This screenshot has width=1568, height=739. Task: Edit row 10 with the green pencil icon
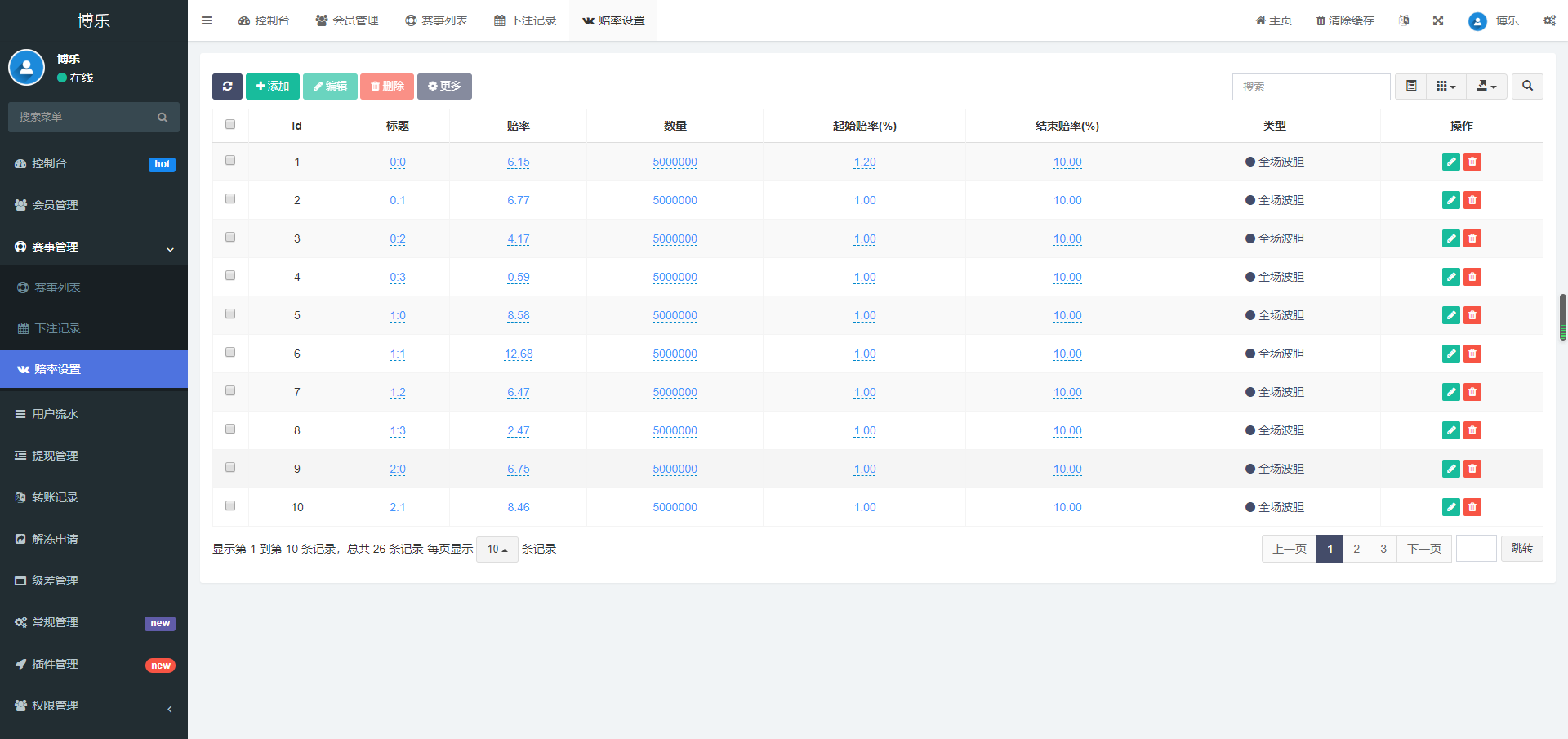(x=1451, y=507)
